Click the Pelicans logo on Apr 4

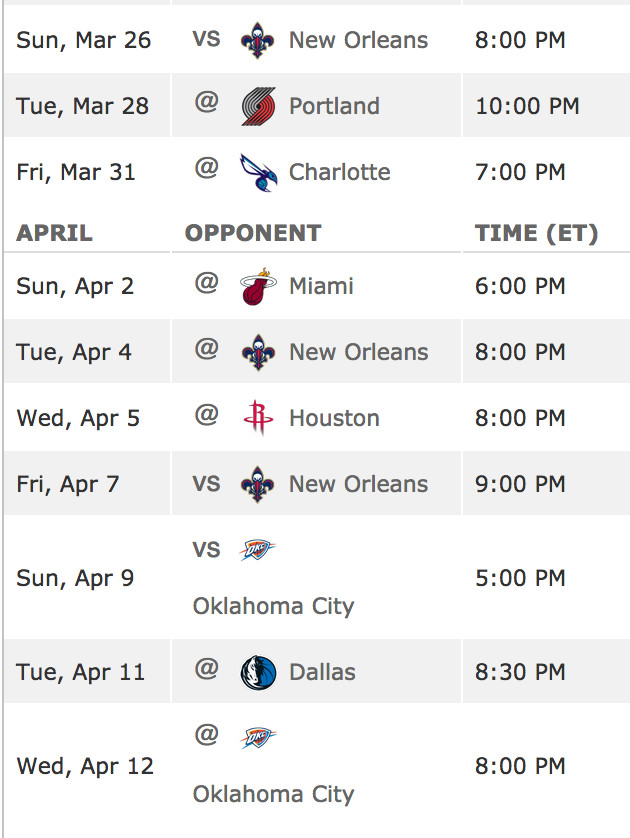point(258,352)
